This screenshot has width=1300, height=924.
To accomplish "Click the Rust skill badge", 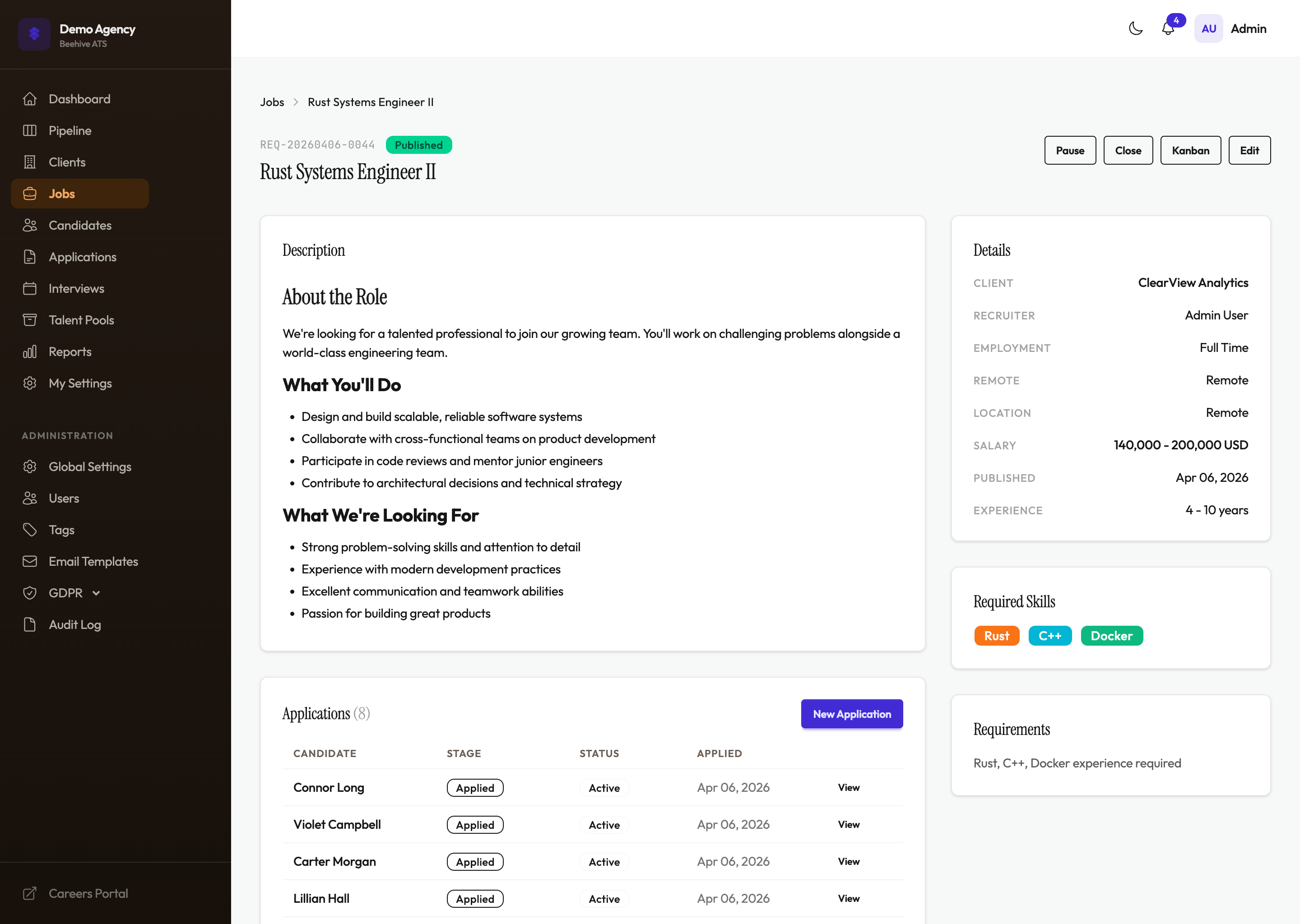I will click(997, 636).
